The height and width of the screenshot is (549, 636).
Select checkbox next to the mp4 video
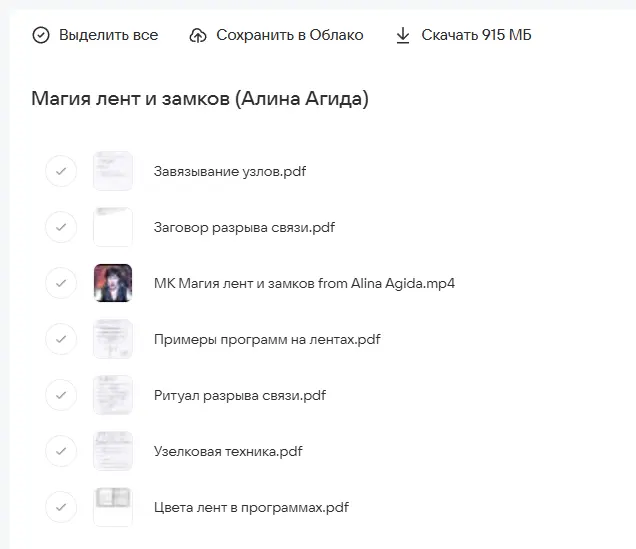coord(61,283)
